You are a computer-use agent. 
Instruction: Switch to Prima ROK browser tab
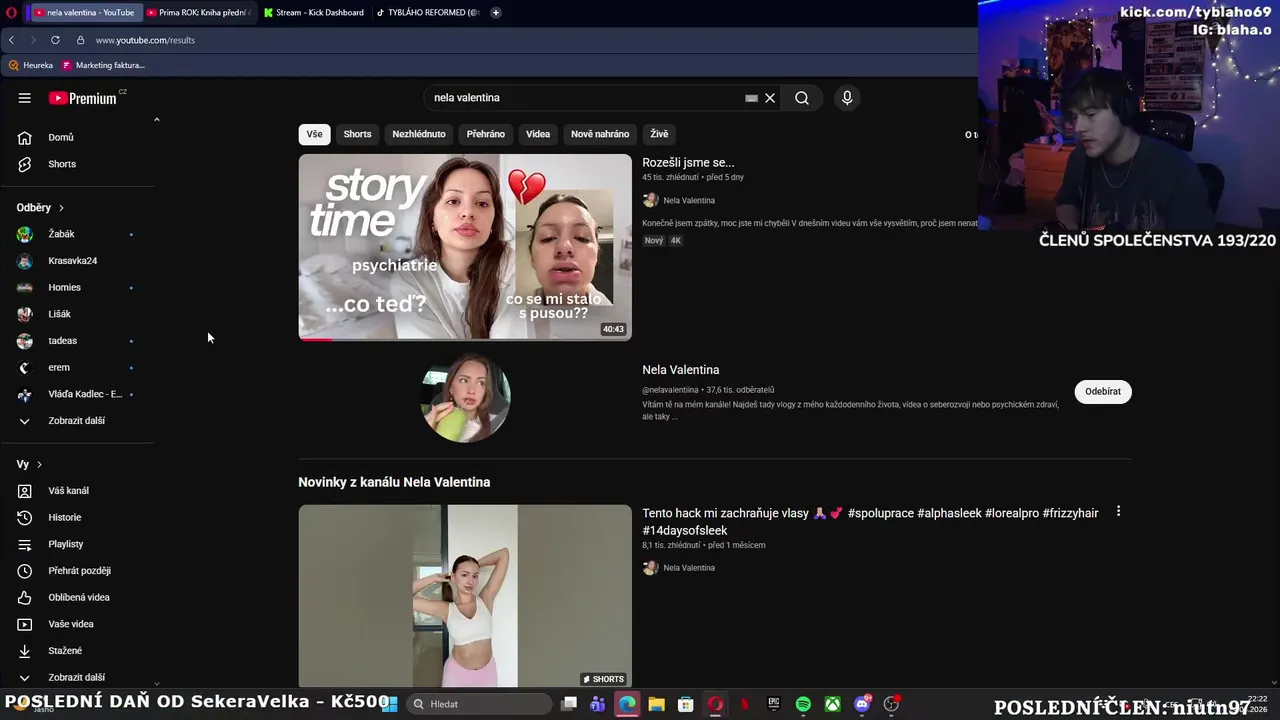tap(199, 12)
